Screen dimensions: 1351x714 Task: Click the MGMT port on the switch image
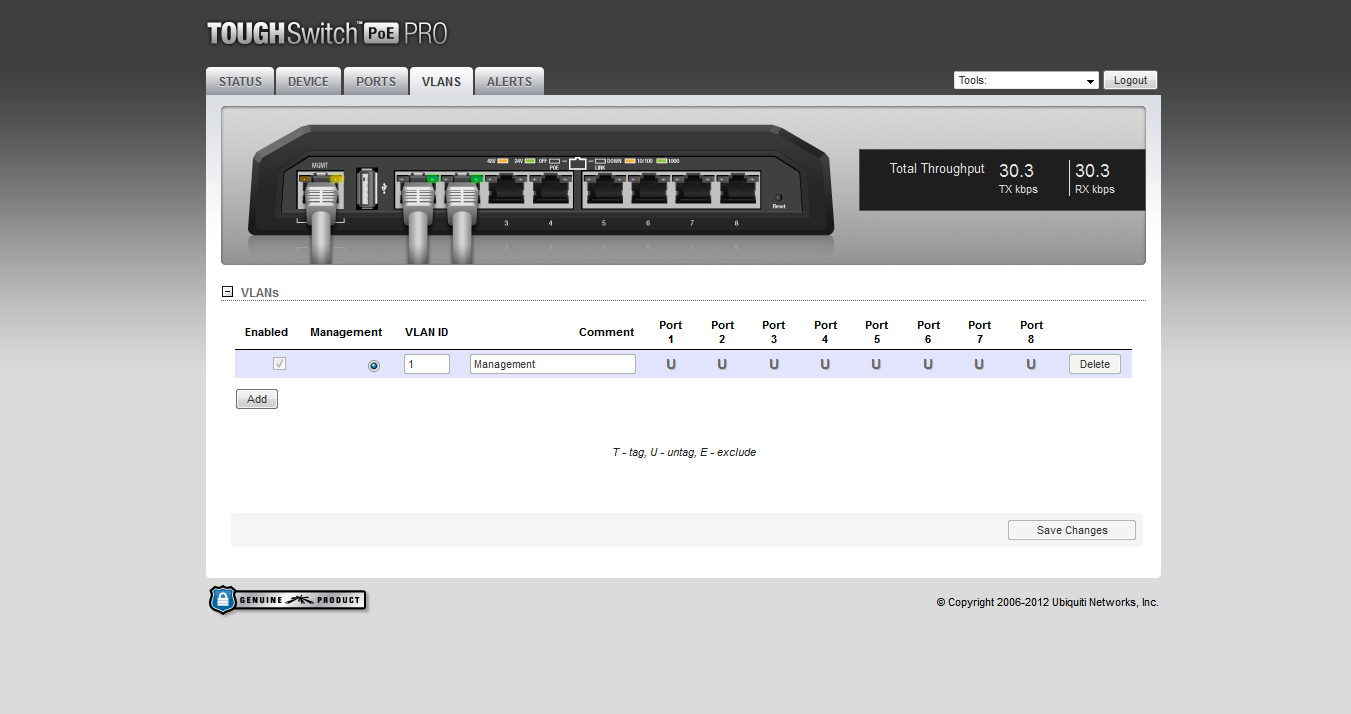pyautogui.click(x=321, y=189)
